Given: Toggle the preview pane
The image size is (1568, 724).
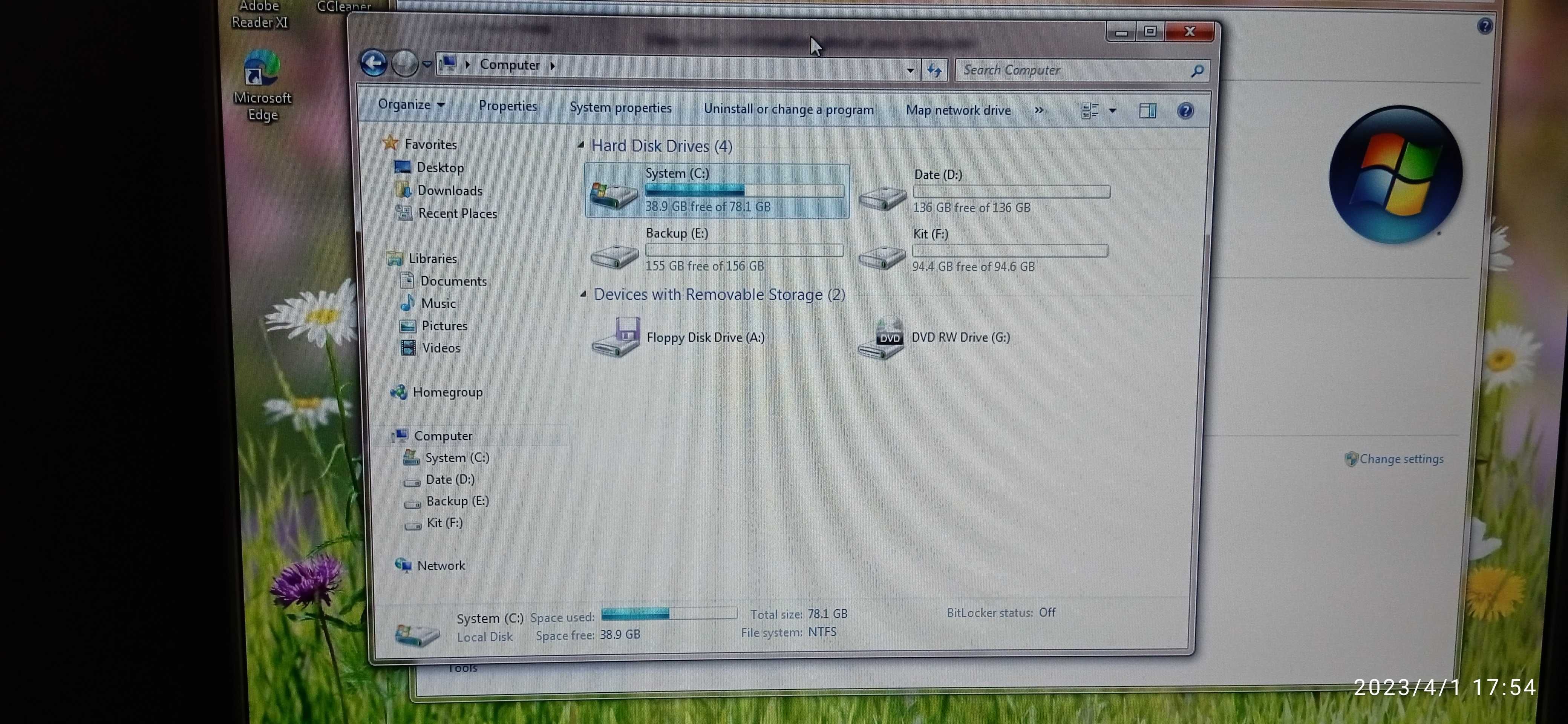Looking at the screenshot, I should [1147, 111].
